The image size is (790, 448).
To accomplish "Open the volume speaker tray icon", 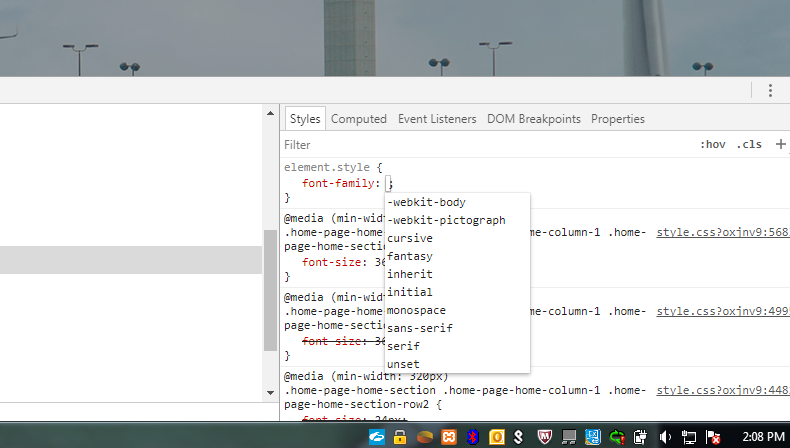I will 665,437.
